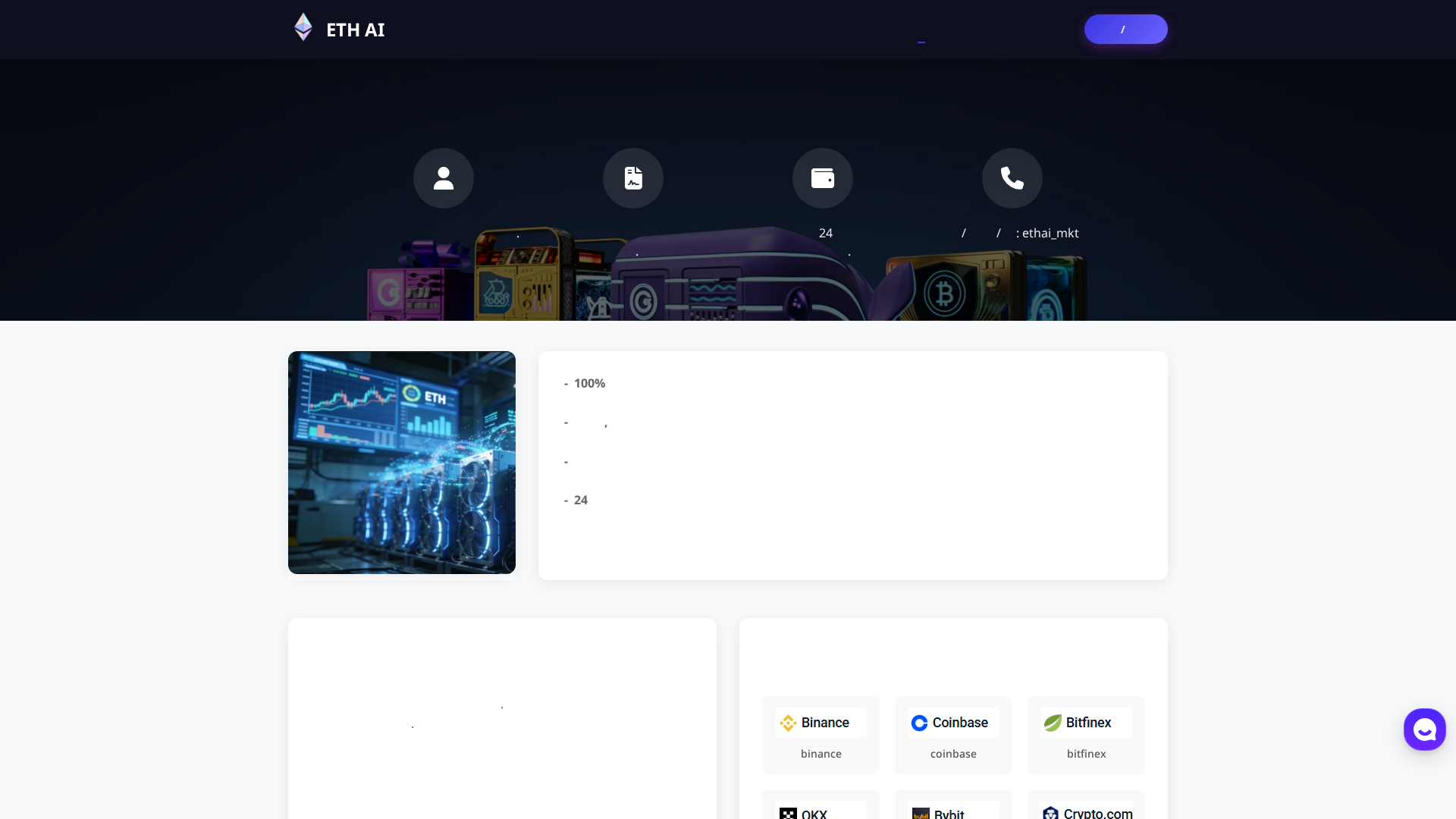Click the ethai_mkt Telegram handle link

coord(1050,233)
